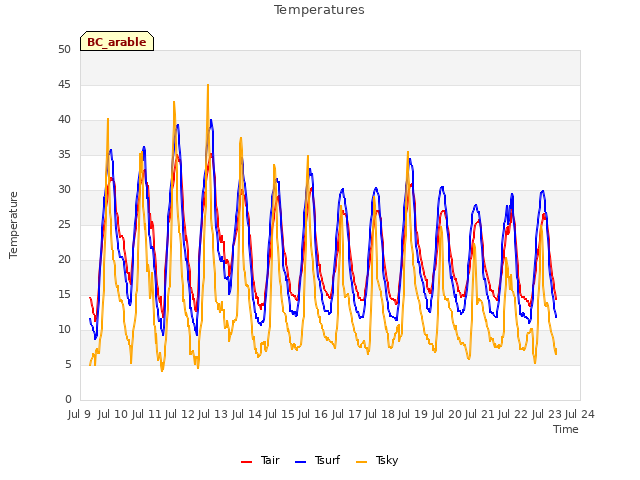
Task: Click the Jul 23 x-axis tick label
Action: (x=547, y=414)
